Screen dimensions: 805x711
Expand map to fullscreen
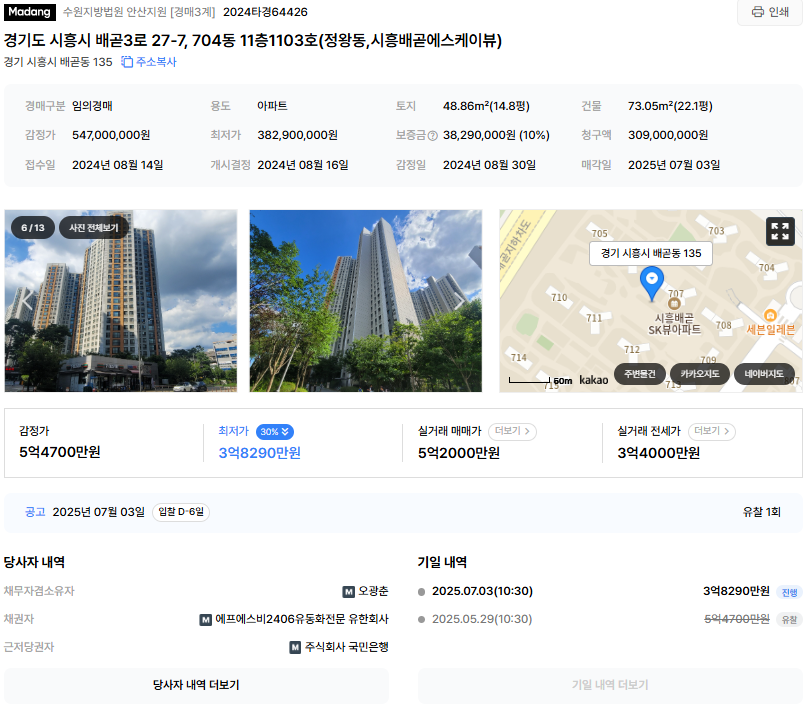pos(780,232)
